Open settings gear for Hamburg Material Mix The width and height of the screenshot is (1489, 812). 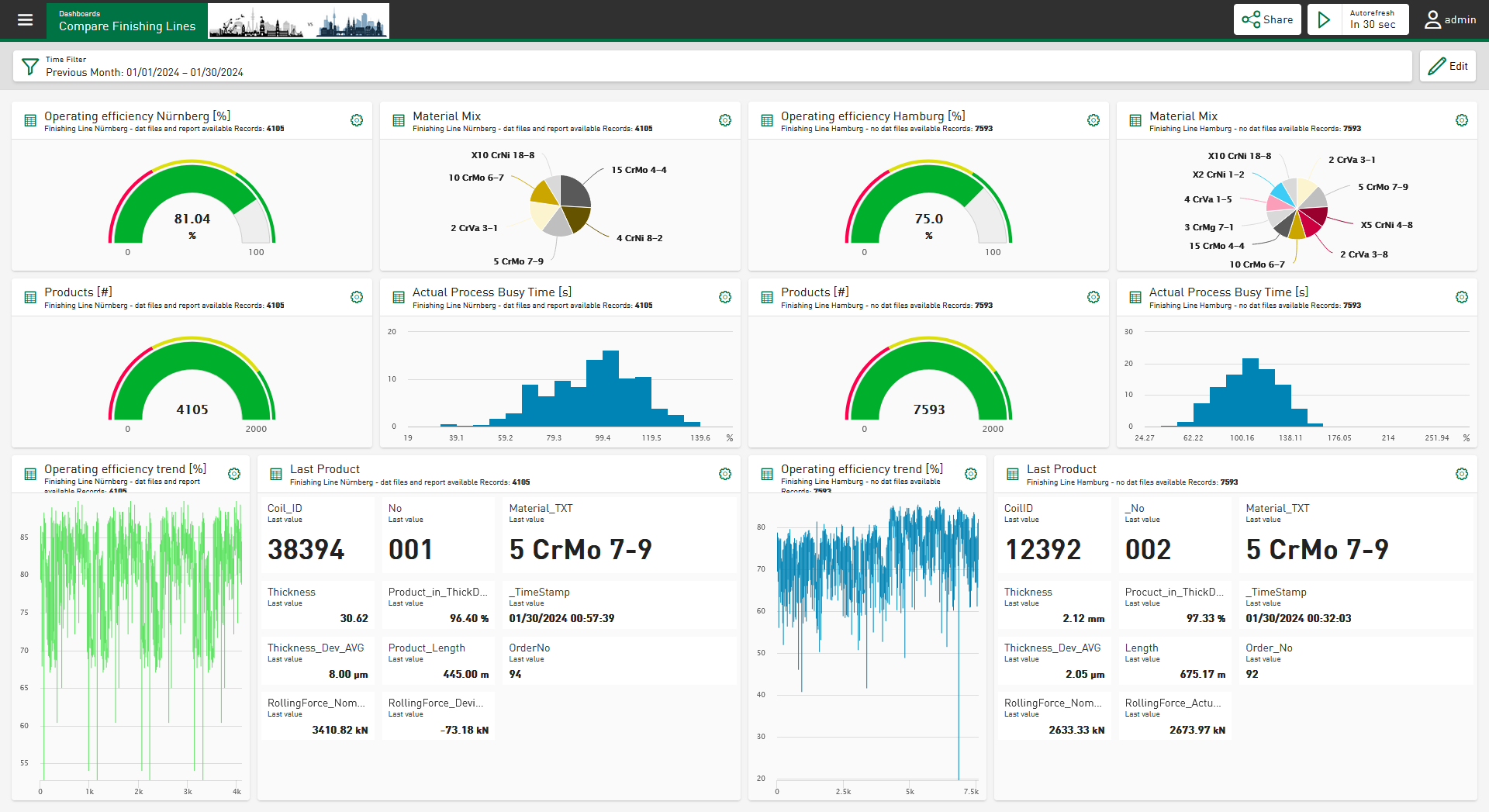pos(1462,120)
